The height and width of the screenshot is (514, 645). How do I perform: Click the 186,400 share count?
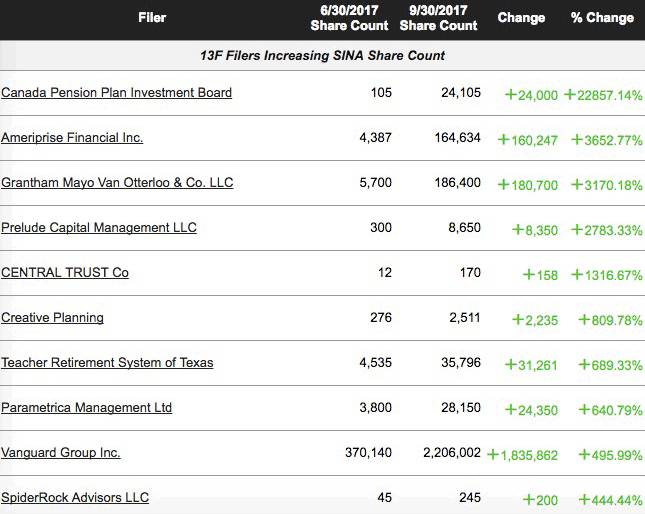pos(457,183)
